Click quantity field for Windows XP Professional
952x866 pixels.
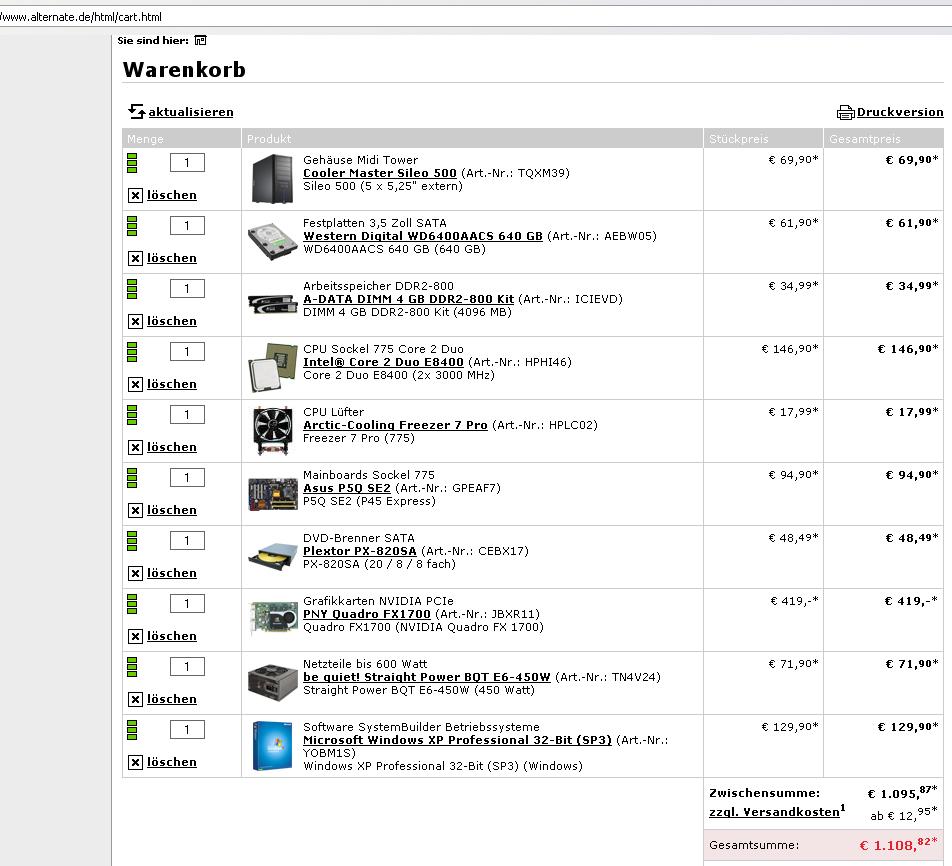click(187, 731)
